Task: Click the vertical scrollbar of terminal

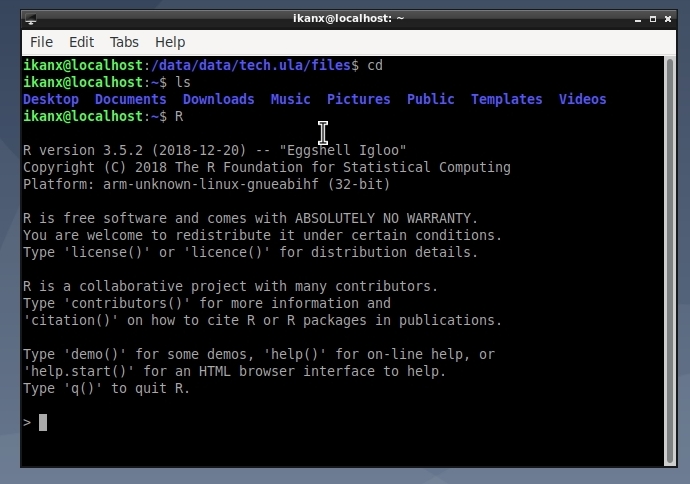Action: [670, 261]
